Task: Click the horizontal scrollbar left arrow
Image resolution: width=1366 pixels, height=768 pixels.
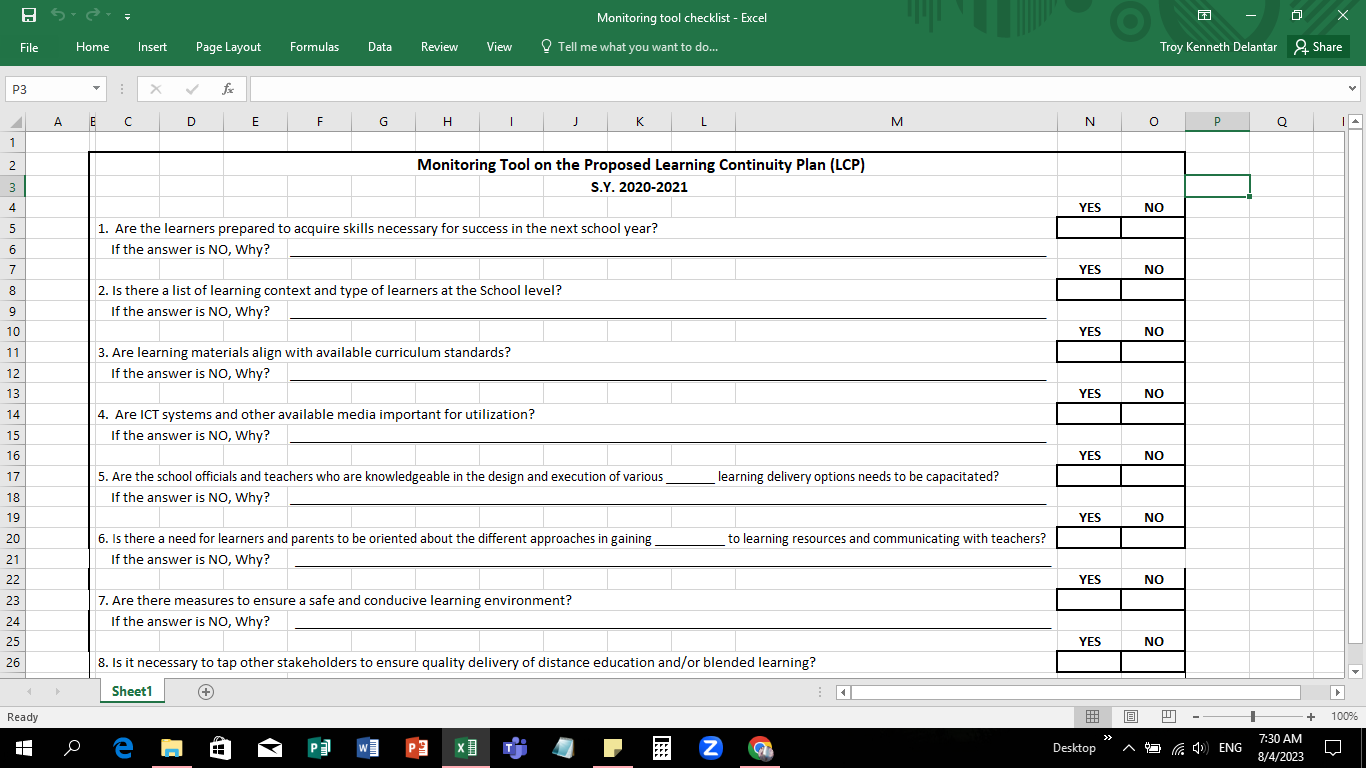Action: pos(843,691)
